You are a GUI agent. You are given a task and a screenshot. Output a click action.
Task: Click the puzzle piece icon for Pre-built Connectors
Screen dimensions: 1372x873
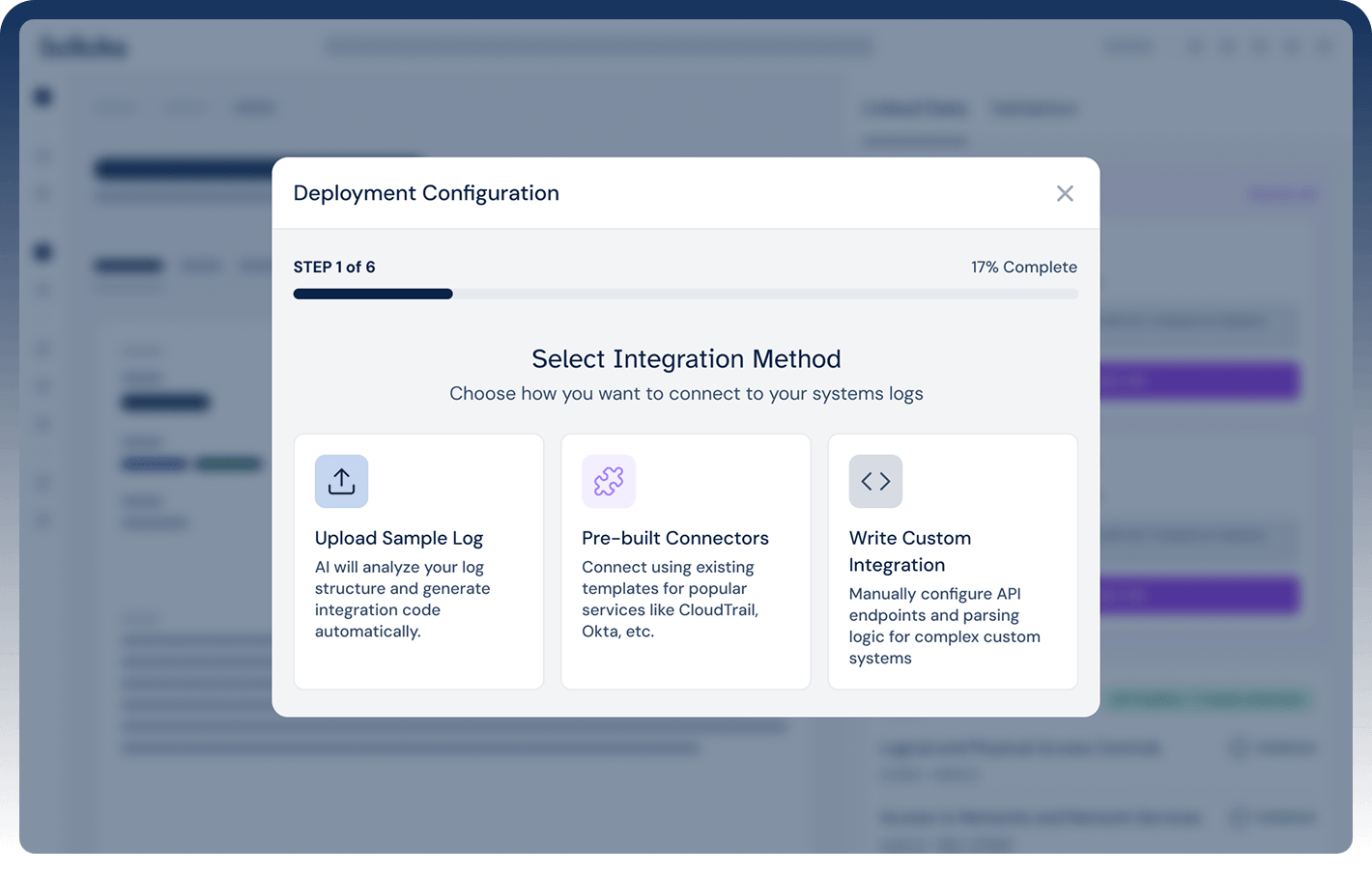pos(608,481)
